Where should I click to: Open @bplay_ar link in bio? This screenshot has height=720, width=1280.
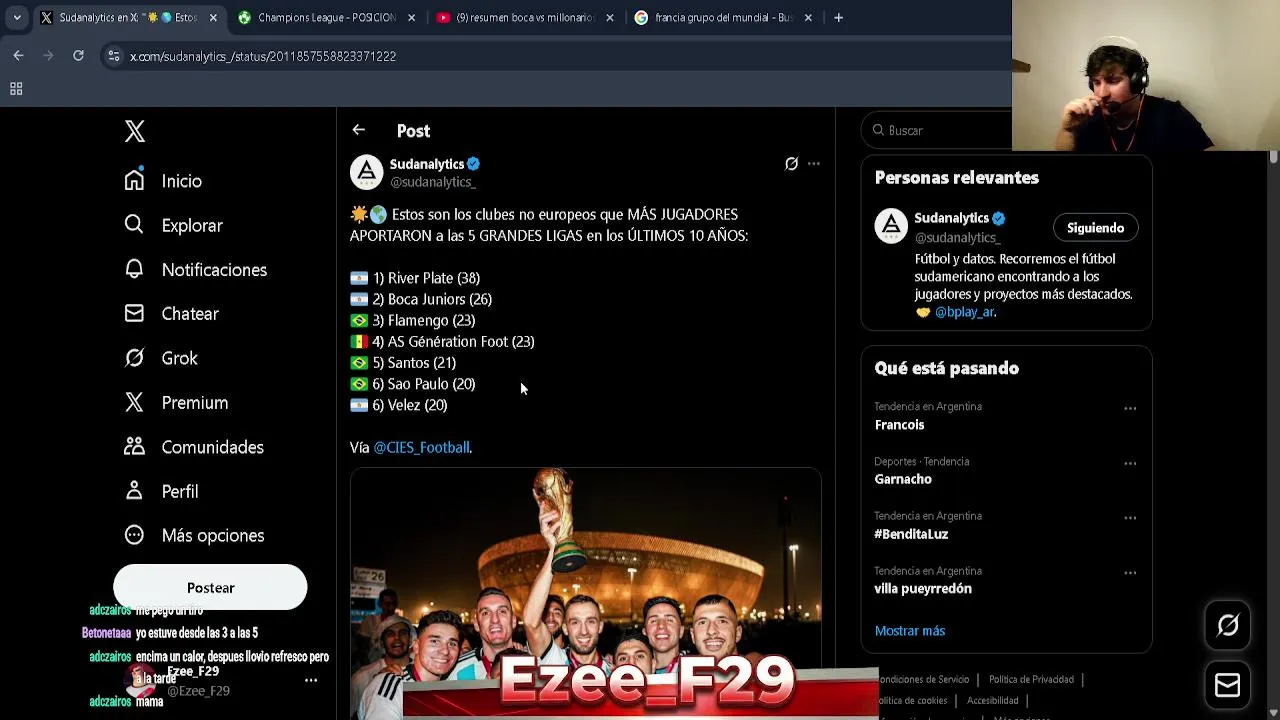[964, 312]
